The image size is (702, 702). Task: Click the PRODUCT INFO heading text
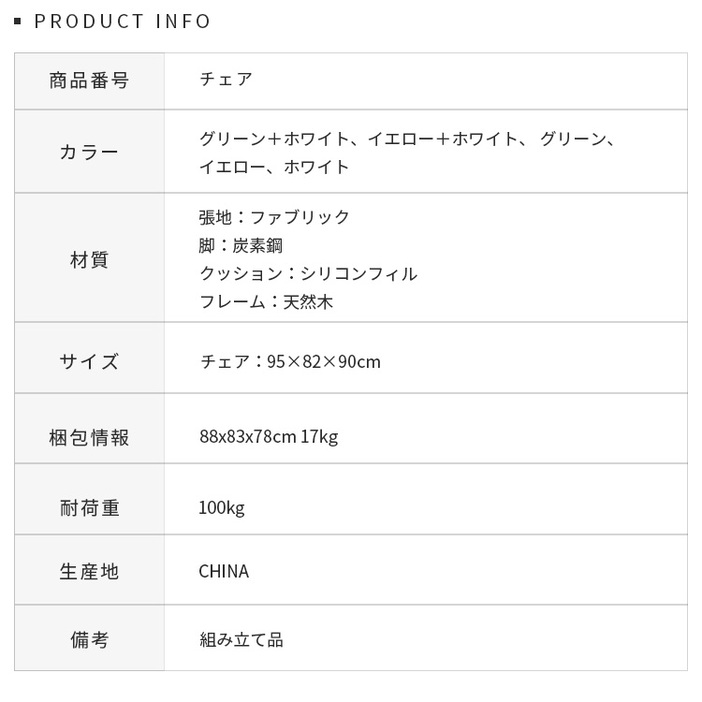coord(122,21)
